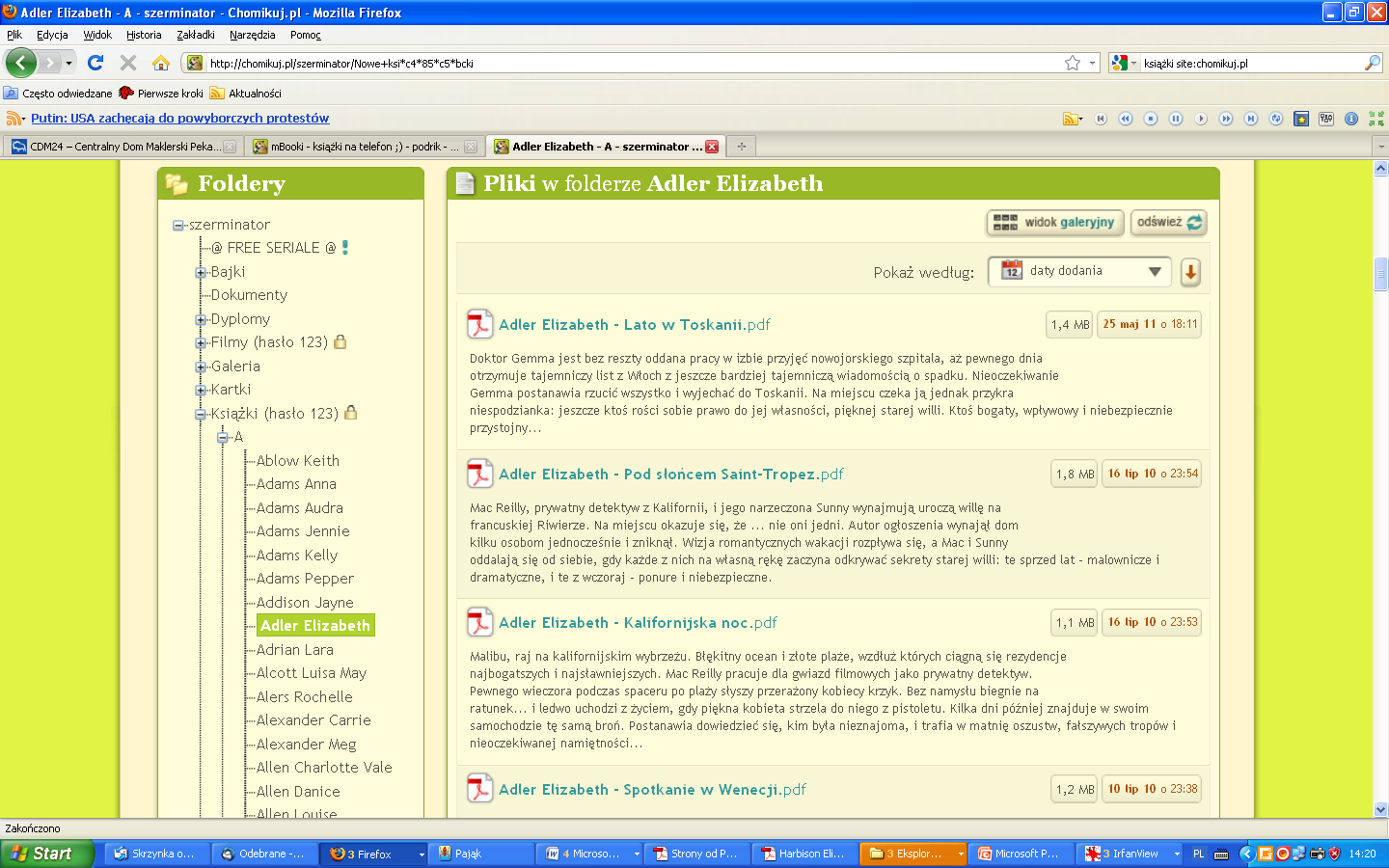This screenshot has height=868, width=1389.
Task: Expand the Galeria folder
Action: point(201,367)
